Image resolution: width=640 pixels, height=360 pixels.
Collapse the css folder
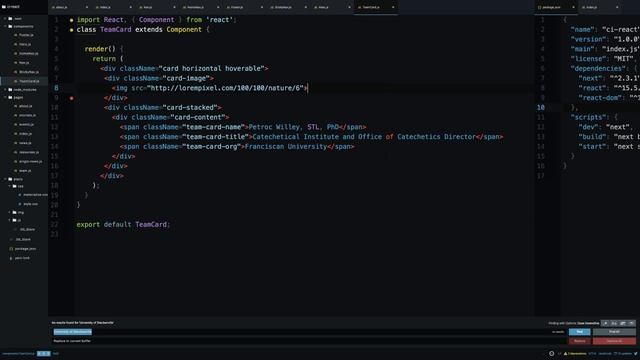(x=9, y=186)
